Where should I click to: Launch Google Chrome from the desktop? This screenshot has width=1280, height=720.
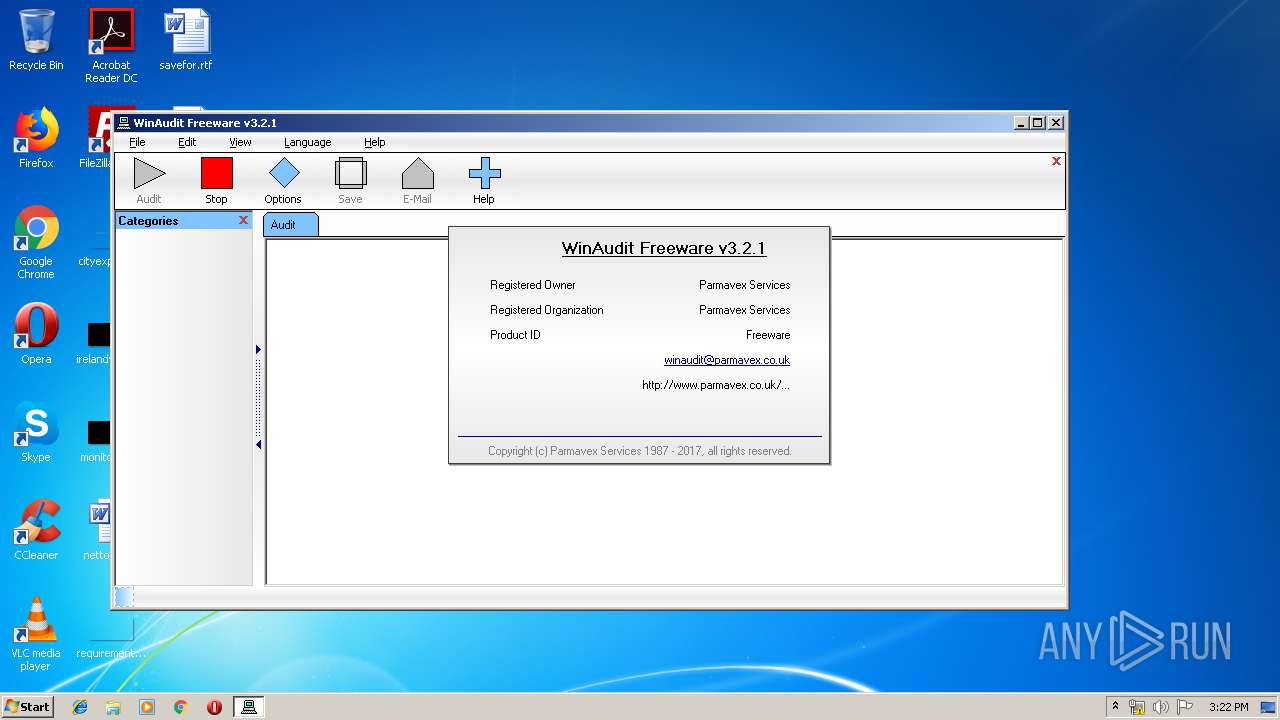click(x=36, y=243)
